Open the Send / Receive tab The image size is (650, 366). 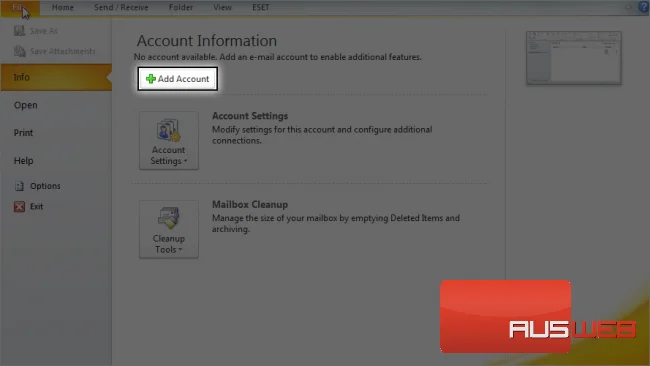[x=121, y=7]
